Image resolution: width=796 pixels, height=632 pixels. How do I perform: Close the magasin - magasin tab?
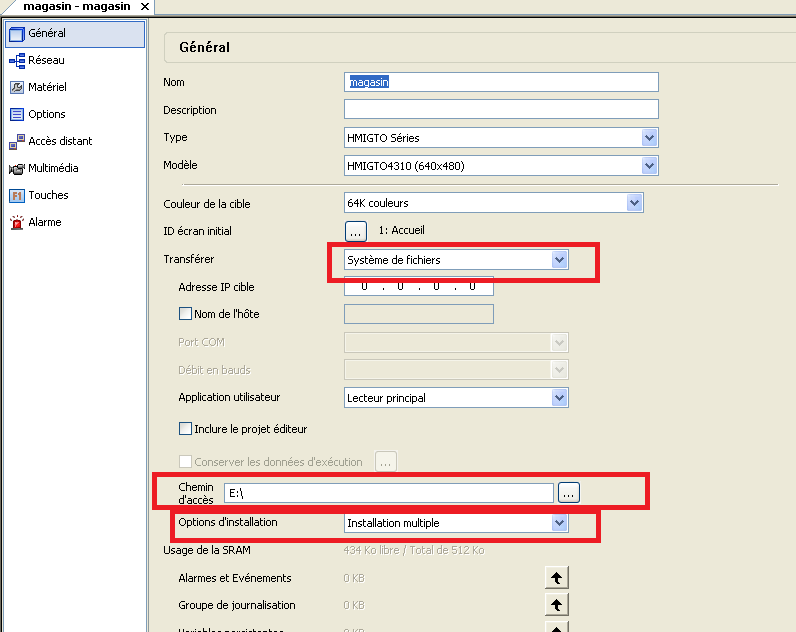(145, 7)
